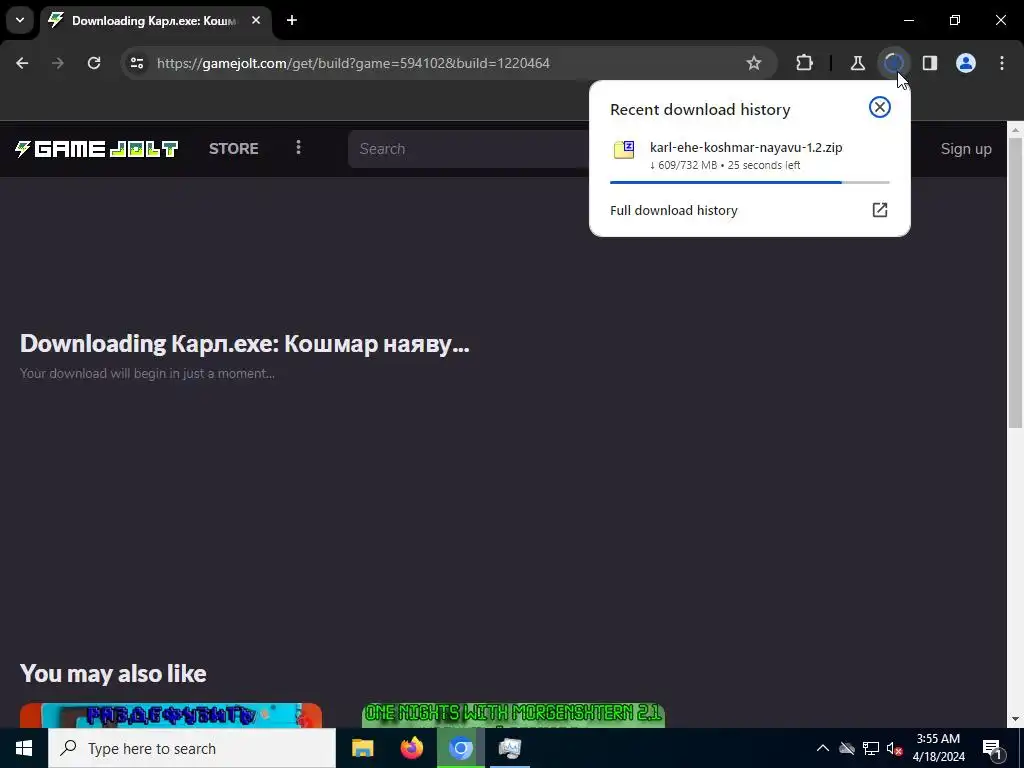Open File Explorer from taskbar

362,748
